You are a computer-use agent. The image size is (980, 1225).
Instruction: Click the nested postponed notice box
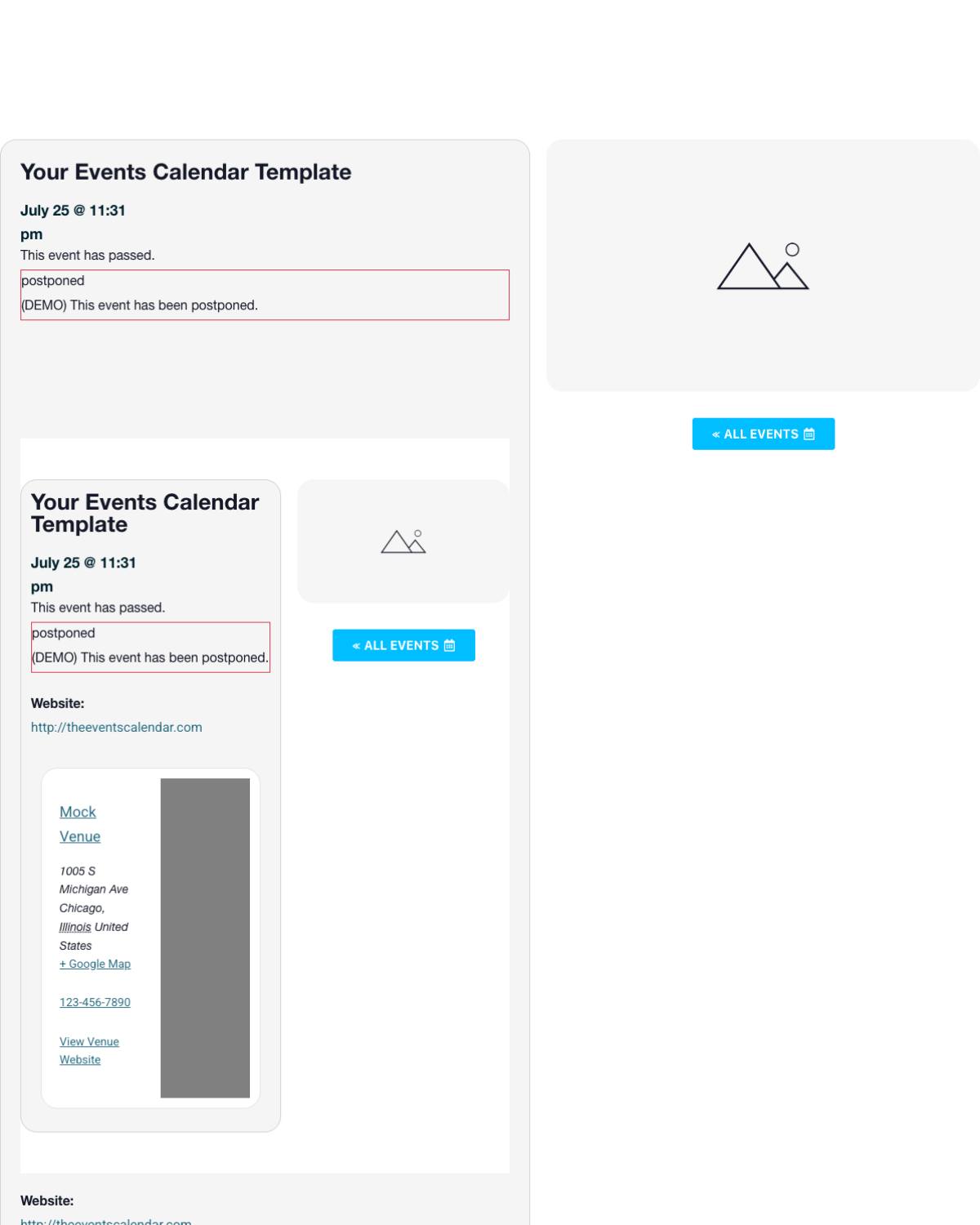pos(150,648)
